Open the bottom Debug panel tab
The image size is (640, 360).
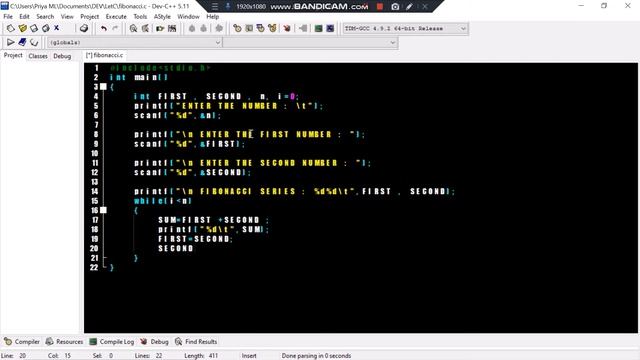pyautogui.click(x=154, y=342)
